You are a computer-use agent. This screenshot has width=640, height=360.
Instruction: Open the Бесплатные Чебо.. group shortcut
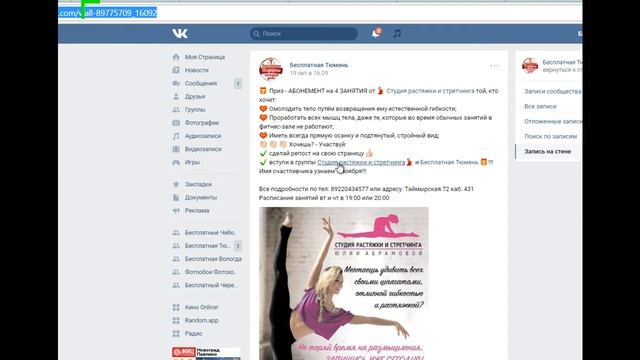click(211, 233)
